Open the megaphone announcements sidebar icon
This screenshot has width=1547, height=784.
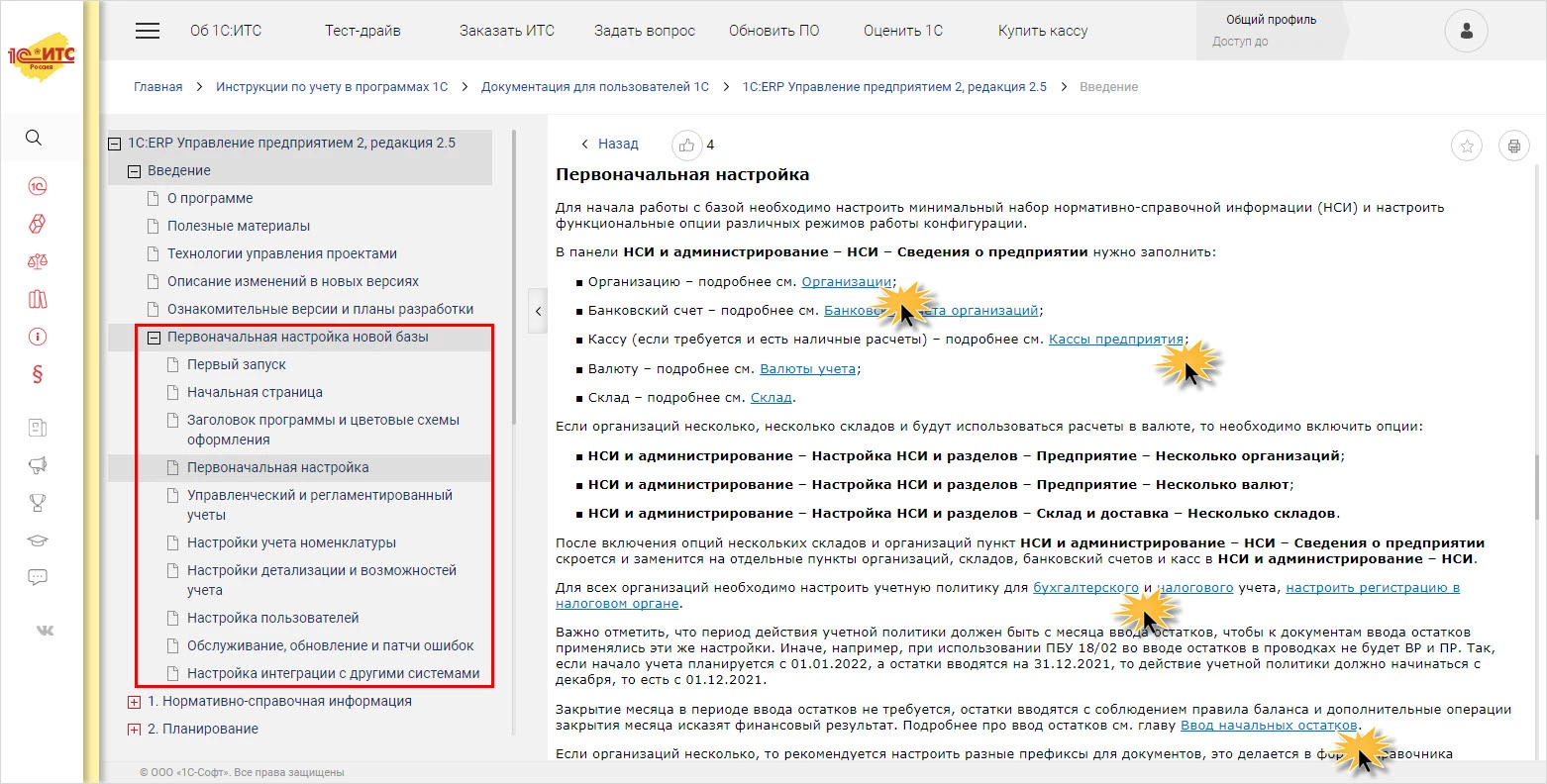coord(38,465)
